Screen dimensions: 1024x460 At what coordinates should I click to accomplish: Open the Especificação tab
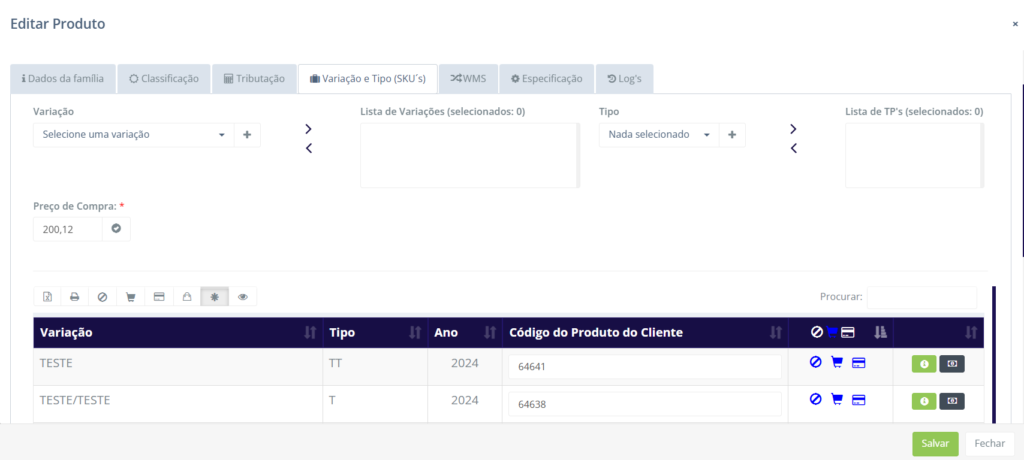(x=546, y=78)
